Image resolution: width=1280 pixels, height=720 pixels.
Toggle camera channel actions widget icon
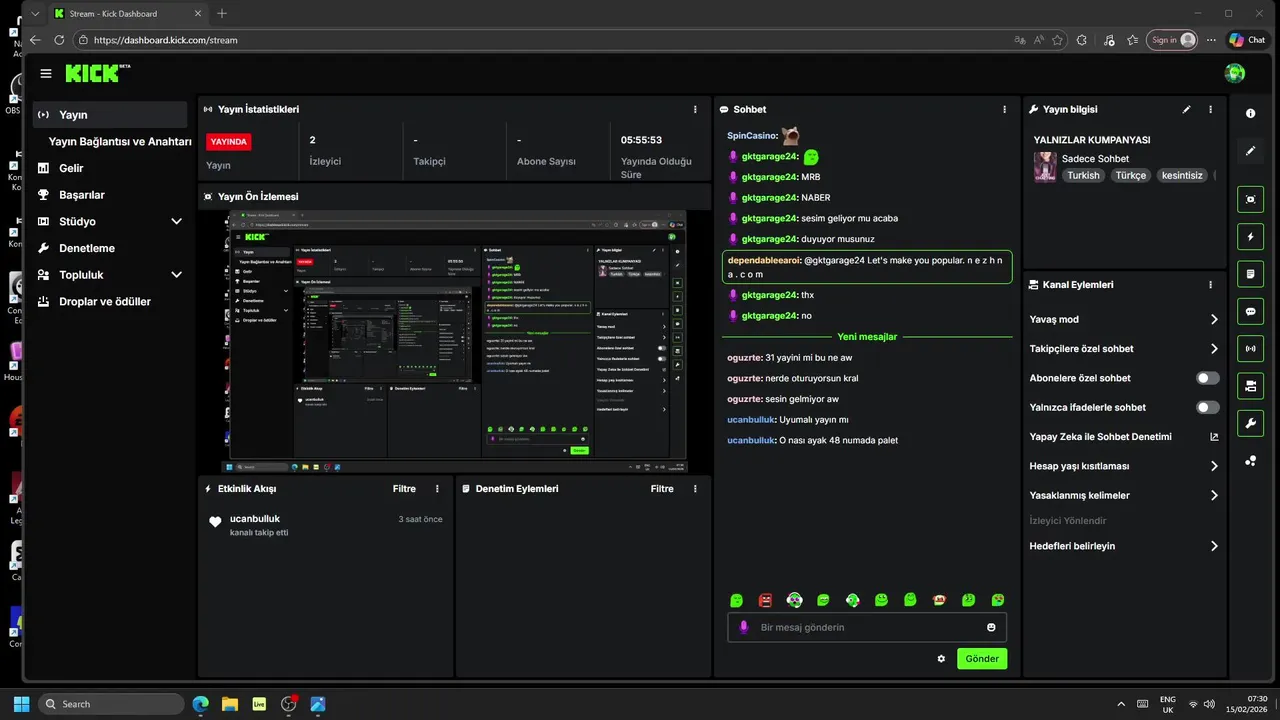(1250, 386)
